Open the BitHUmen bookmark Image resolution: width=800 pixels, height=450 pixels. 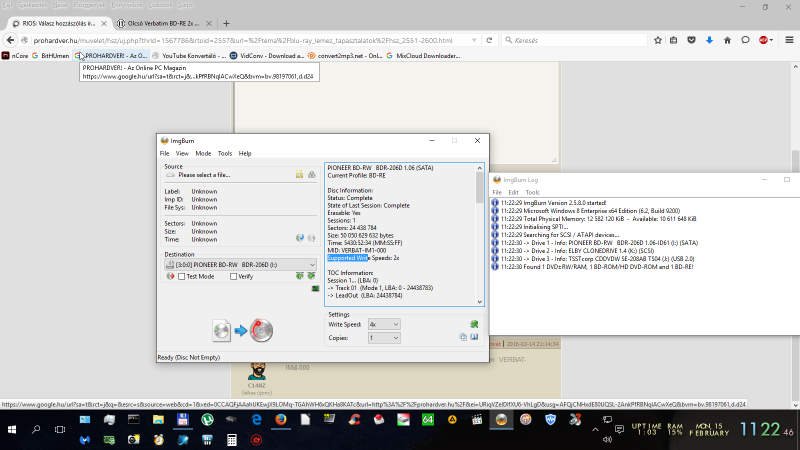click(x=51, y=56)
